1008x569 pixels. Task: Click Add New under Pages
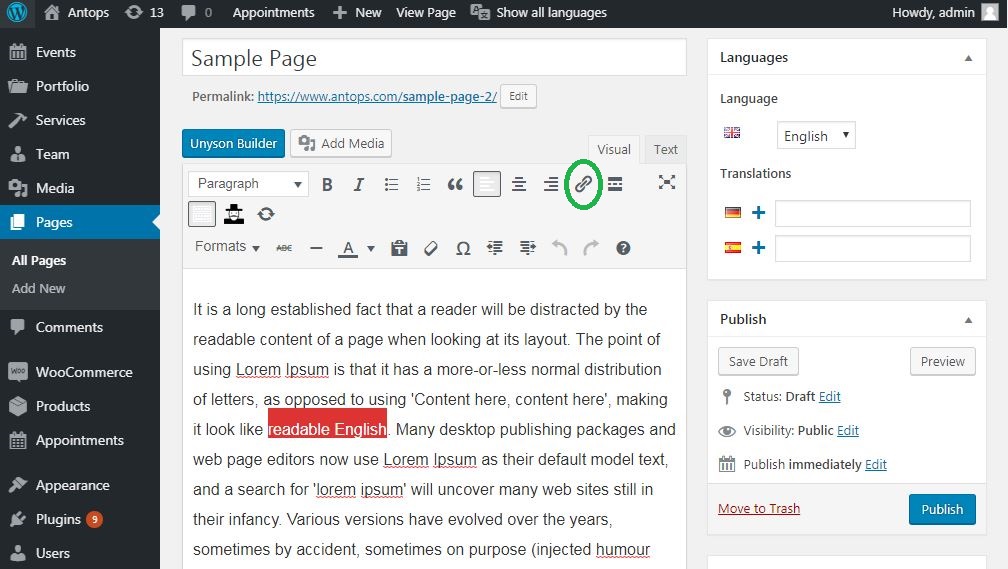[39, 289]
